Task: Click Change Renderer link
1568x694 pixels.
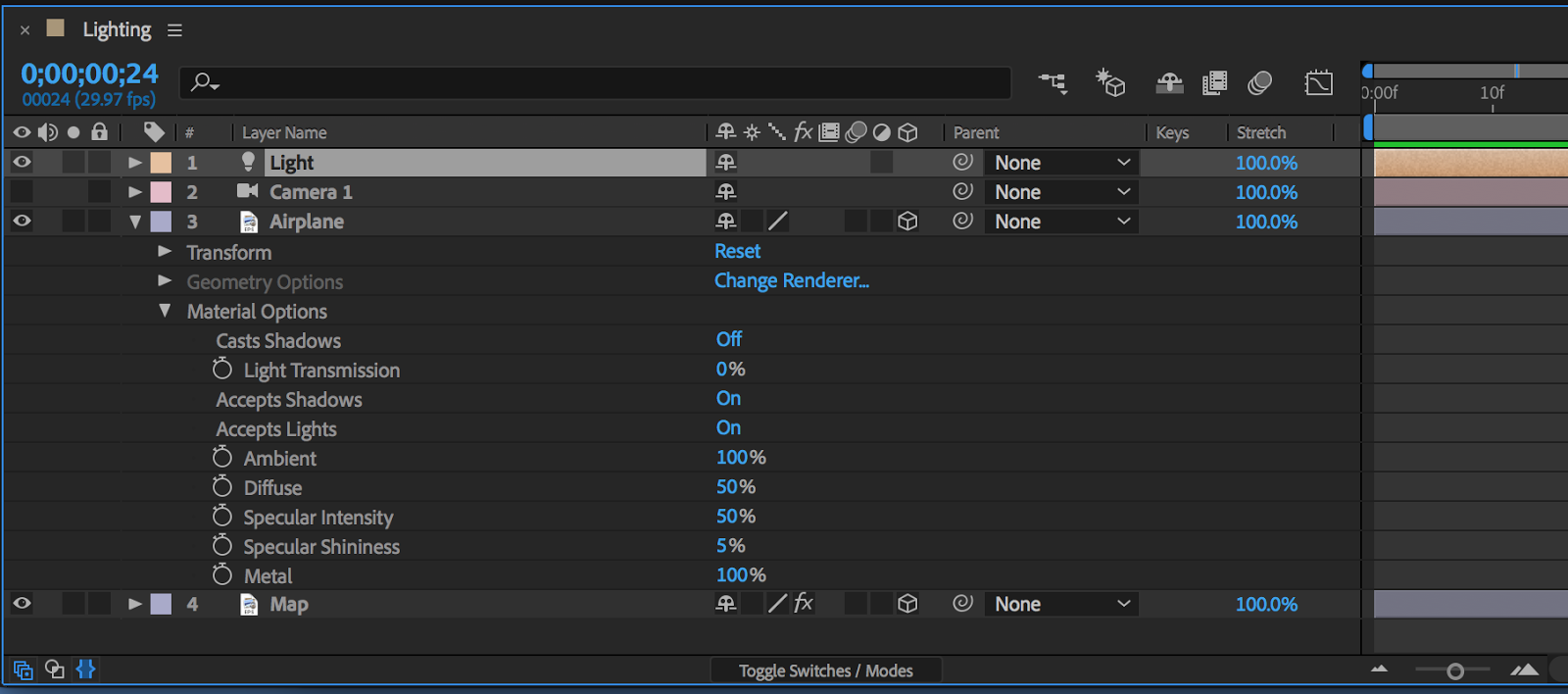Action: coord(792,280)
